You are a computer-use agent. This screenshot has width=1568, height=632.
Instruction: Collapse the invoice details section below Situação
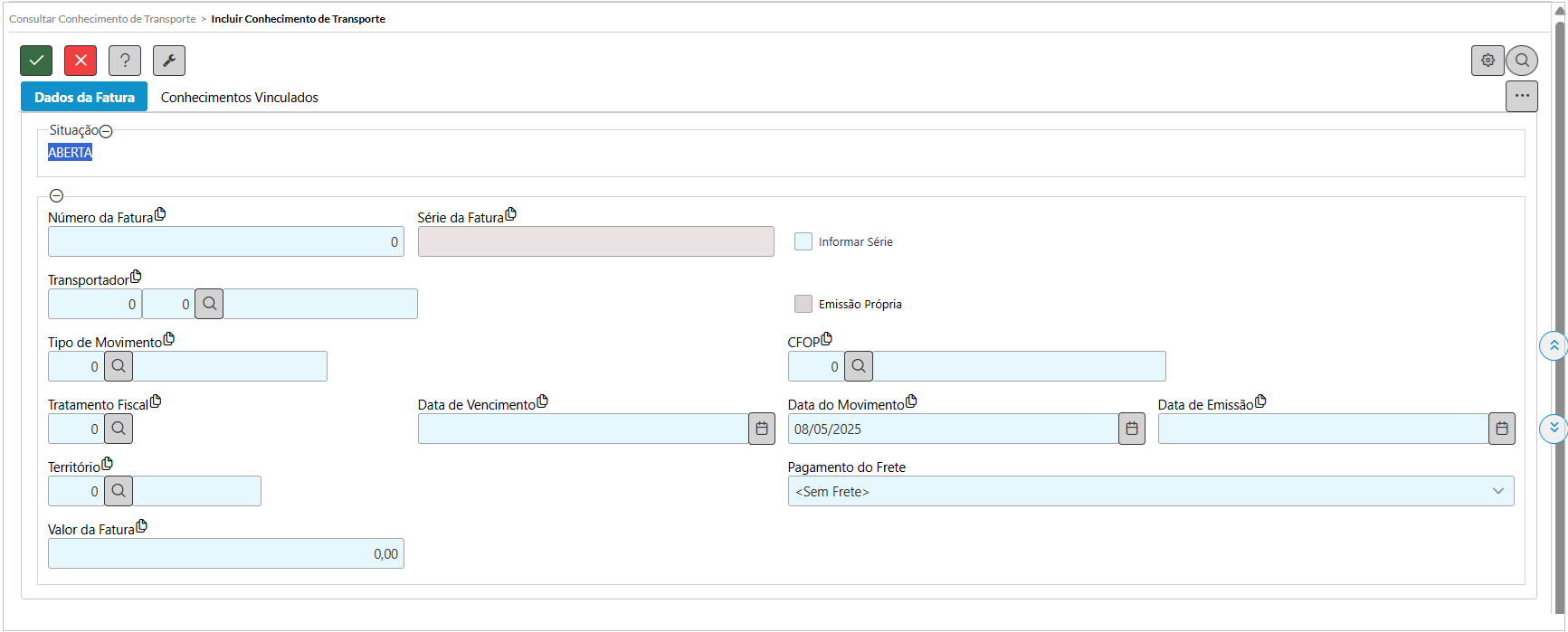point(56,195)
